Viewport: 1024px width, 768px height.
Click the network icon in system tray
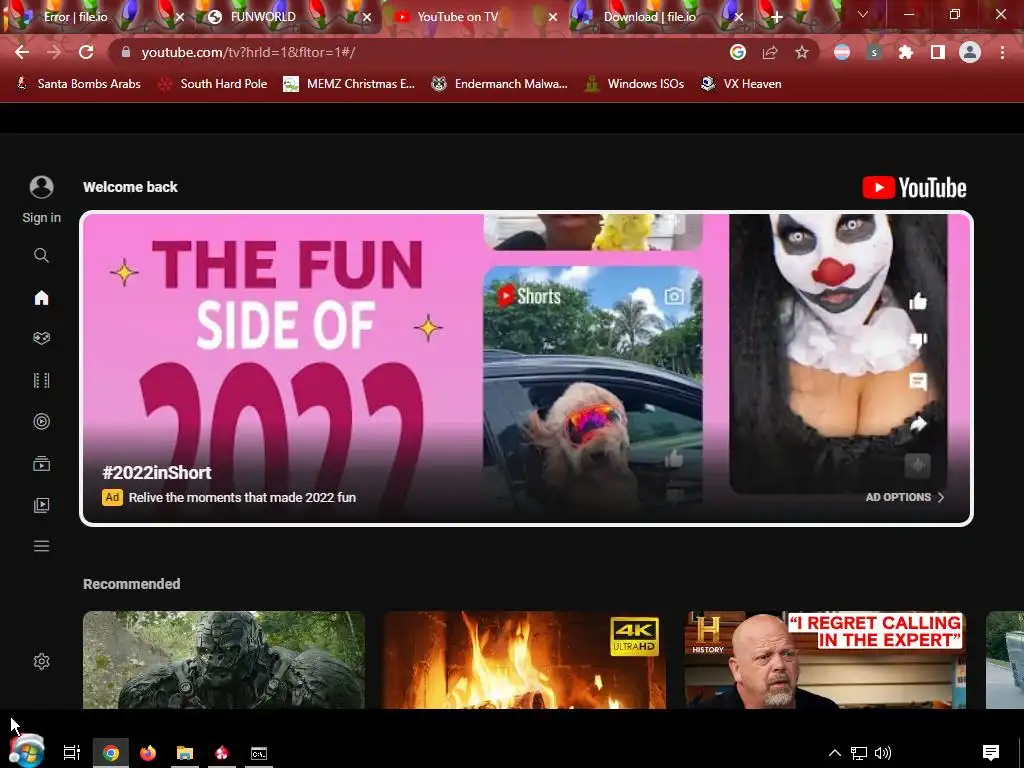point(859,753)
